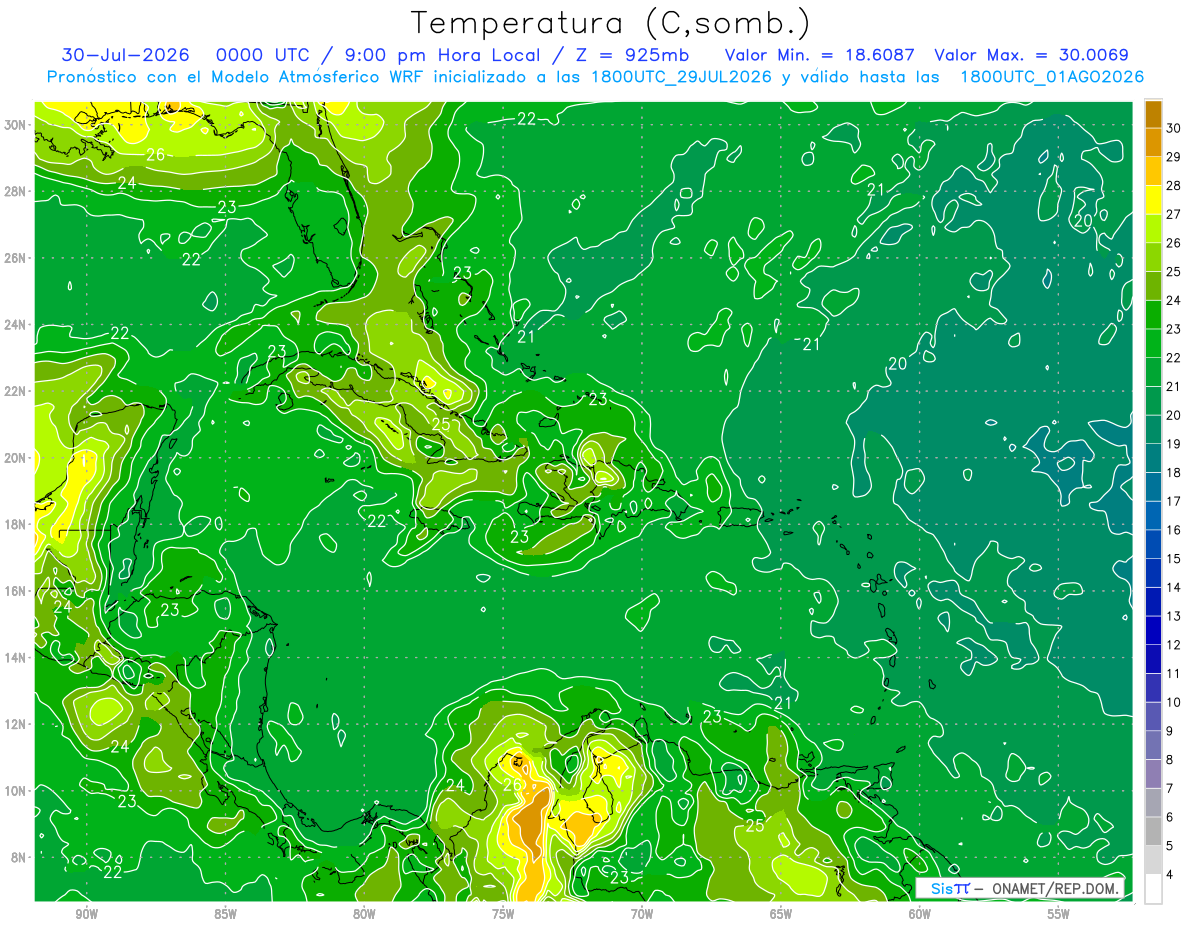Click the legend value '9'
The height and width of the screenshot is (927, 1200).
coord(1171,731)
